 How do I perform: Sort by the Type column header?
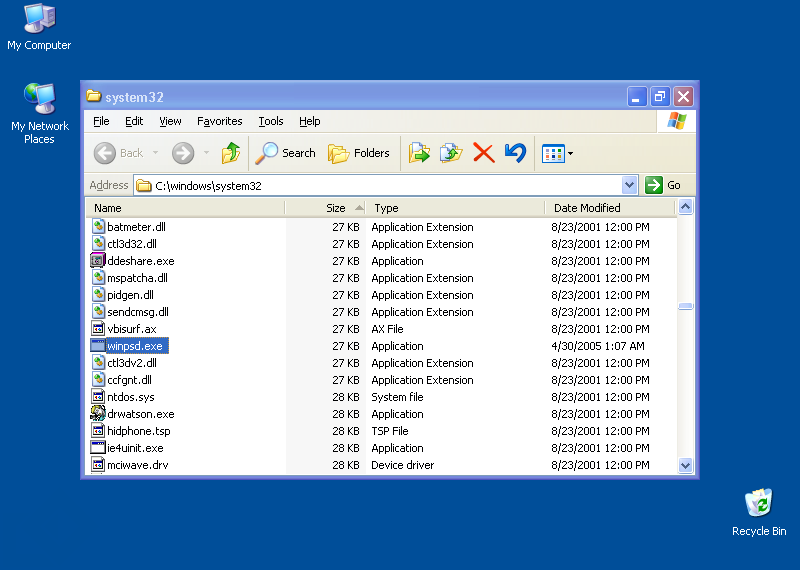455,208
